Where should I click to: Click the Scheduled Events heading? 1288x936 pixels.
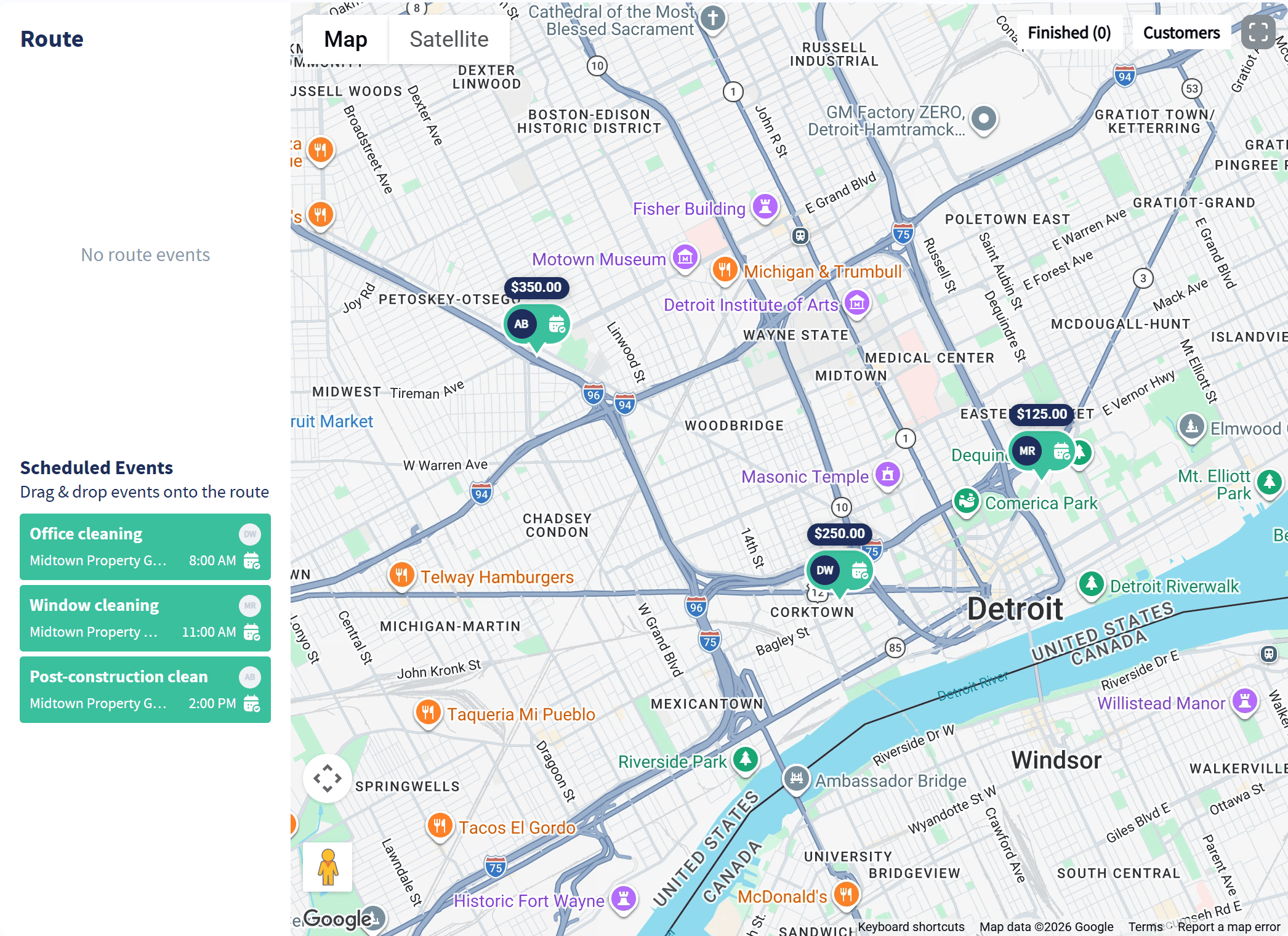click(97, 468)
